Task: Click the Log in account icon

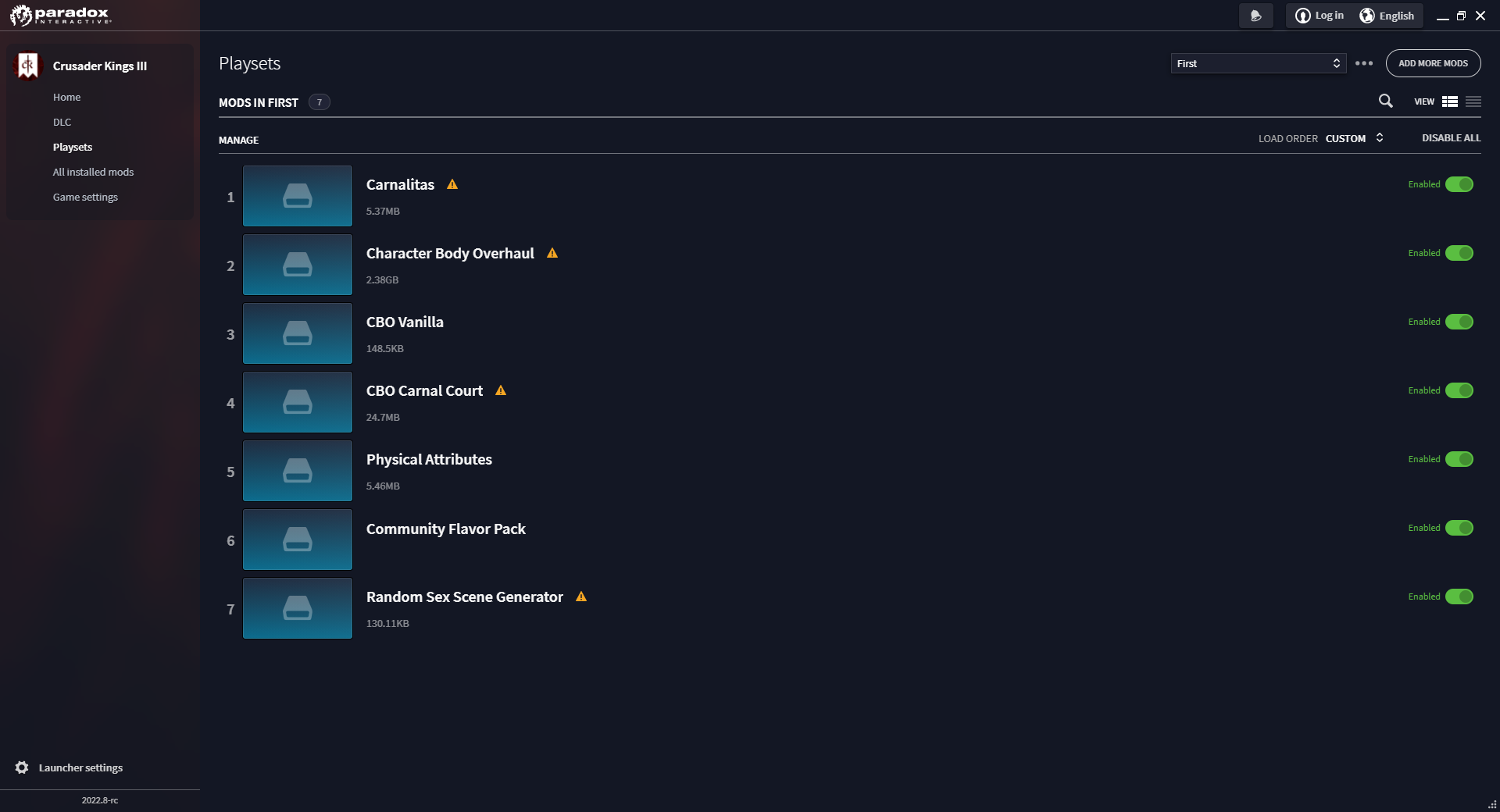Action: point(1302,16)
